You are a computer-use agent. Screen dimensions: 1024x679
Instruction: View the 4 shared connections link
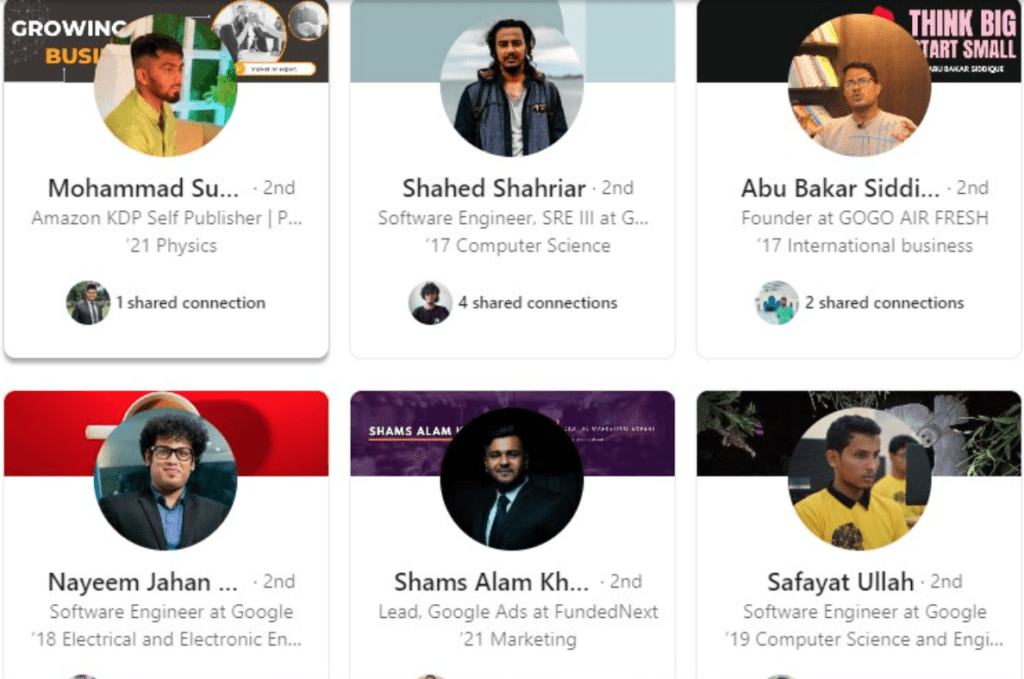pos(538,303)
